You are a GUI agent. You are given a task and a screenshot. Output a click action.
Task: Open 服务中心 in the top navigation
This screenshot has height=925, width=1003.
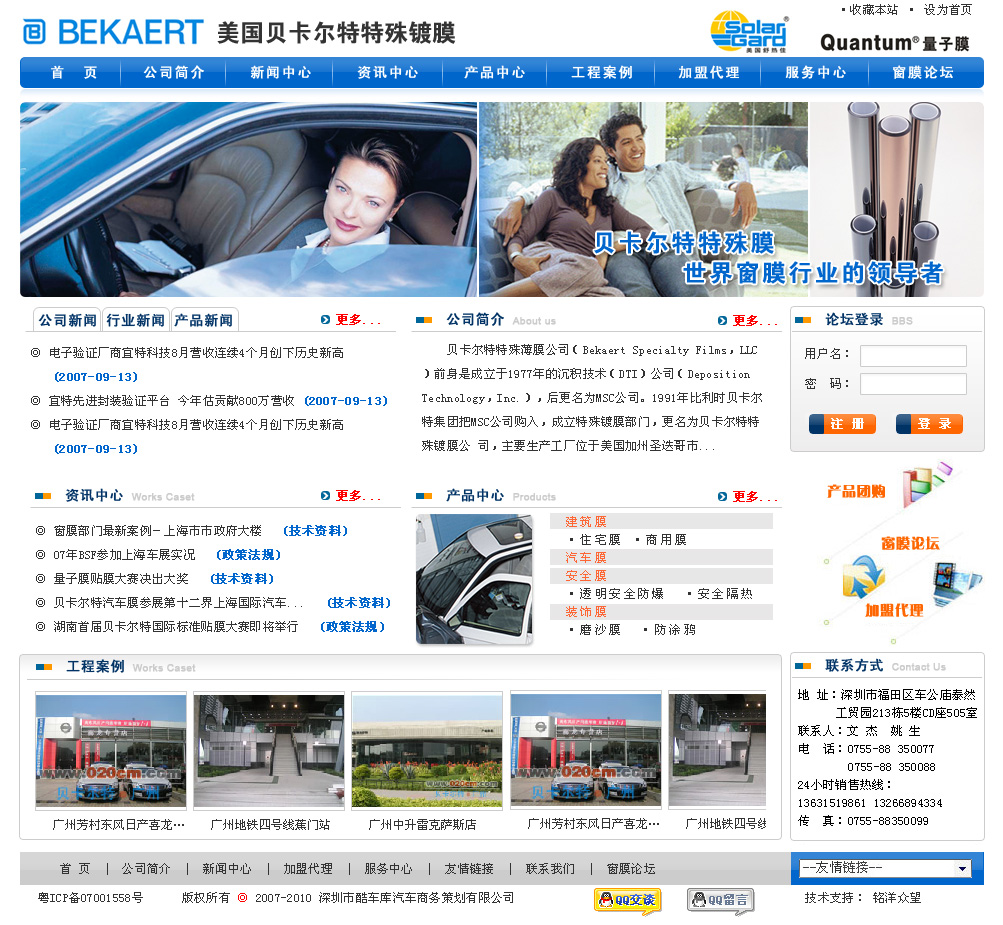[x=816, y=72]
